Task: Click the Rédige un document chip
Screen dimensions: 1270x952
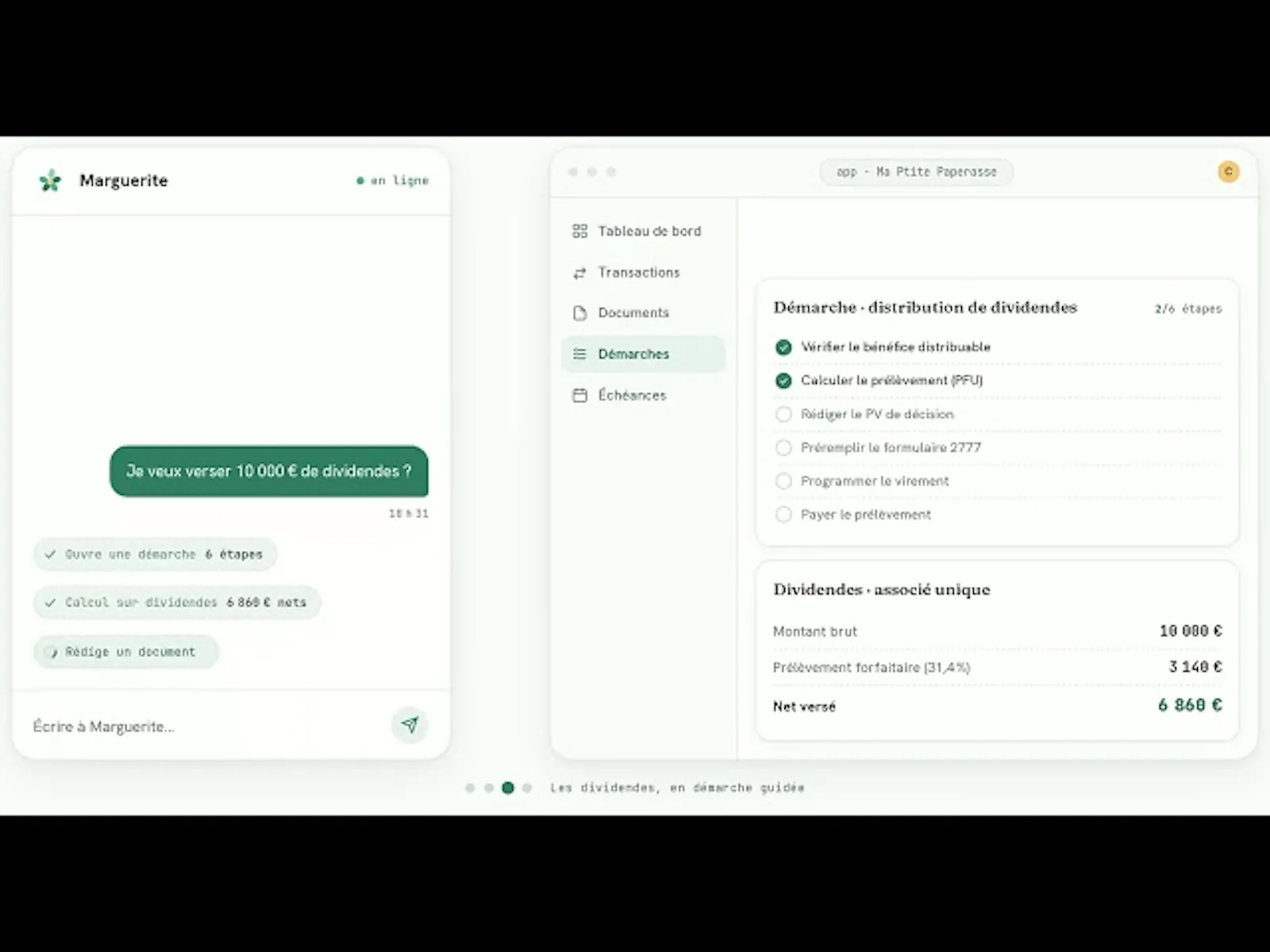Action: (125, 652)
